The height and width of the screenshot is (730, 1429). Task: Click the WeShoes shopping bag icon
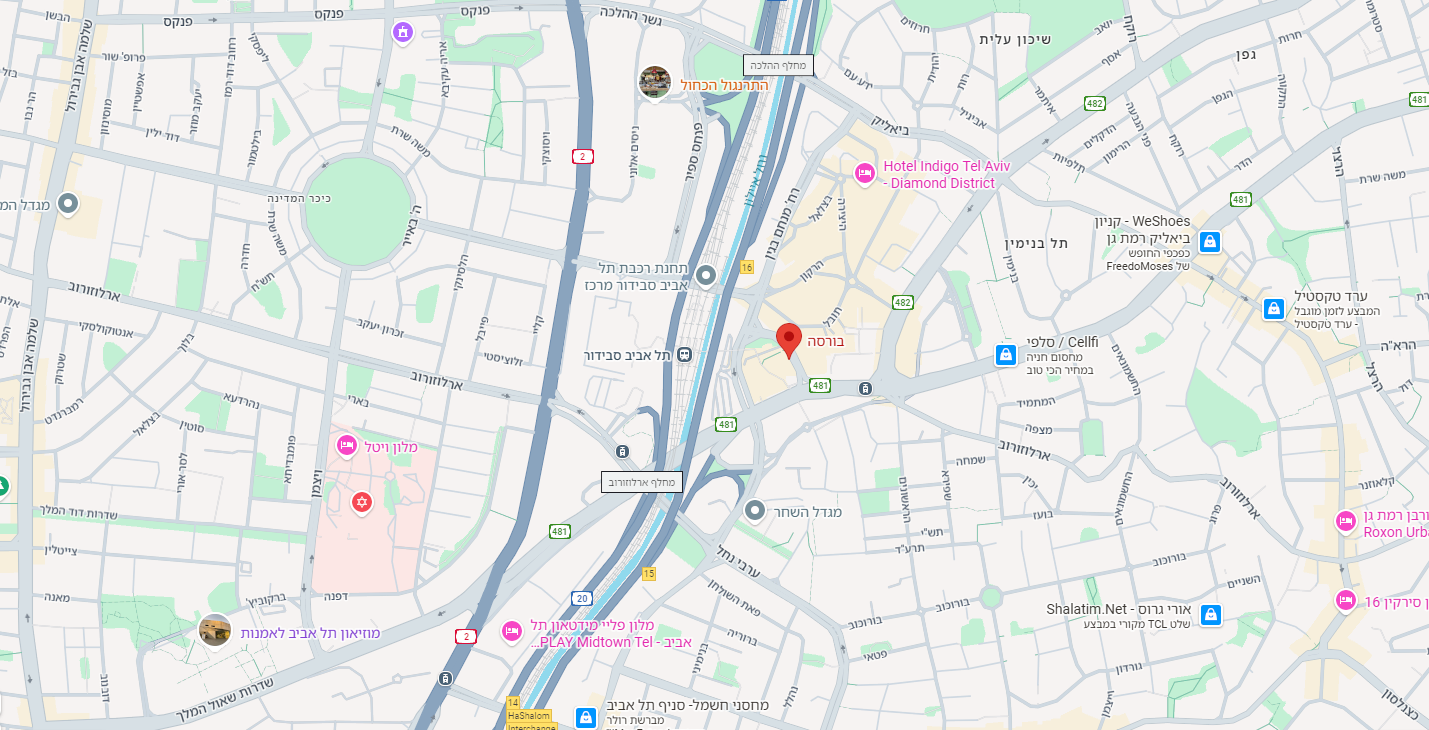(1209, 241)
